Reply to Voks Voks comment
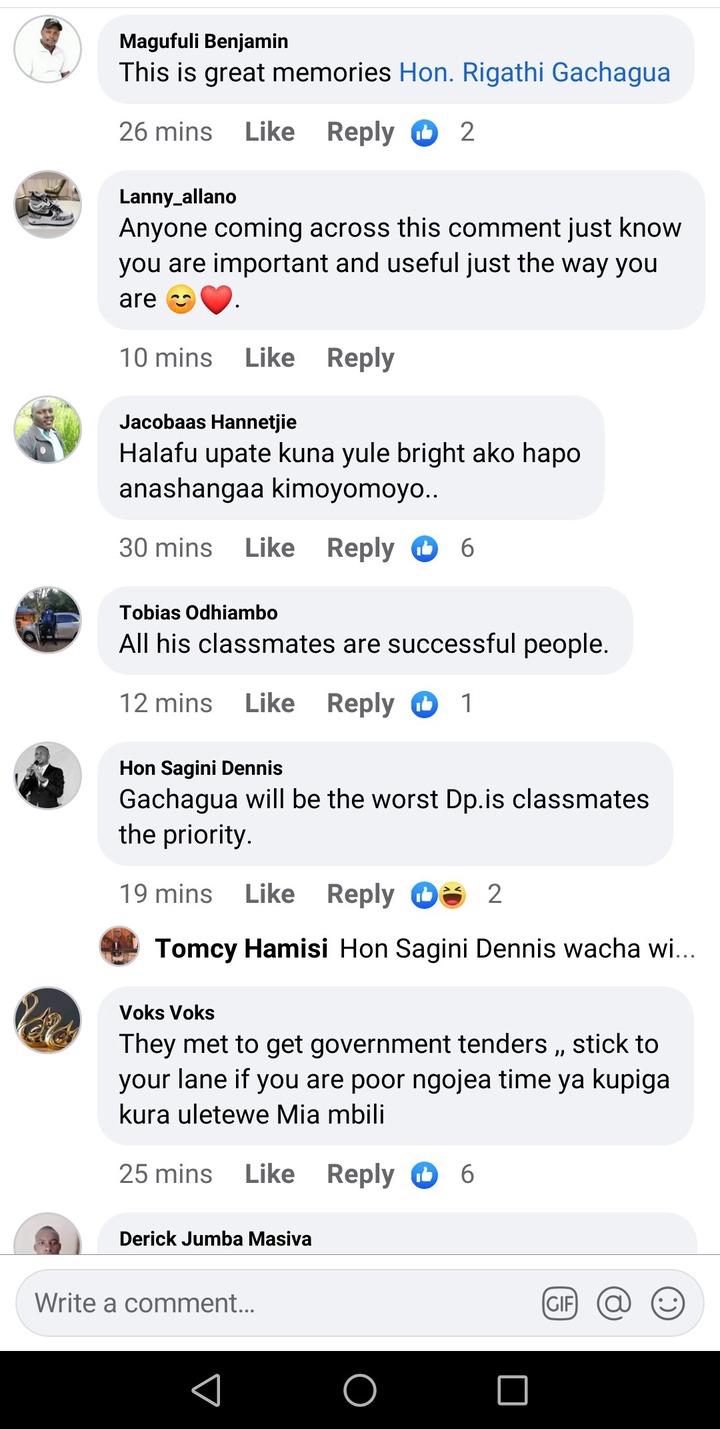Viewport: 720px width, 1429px height. (361, 1174)
